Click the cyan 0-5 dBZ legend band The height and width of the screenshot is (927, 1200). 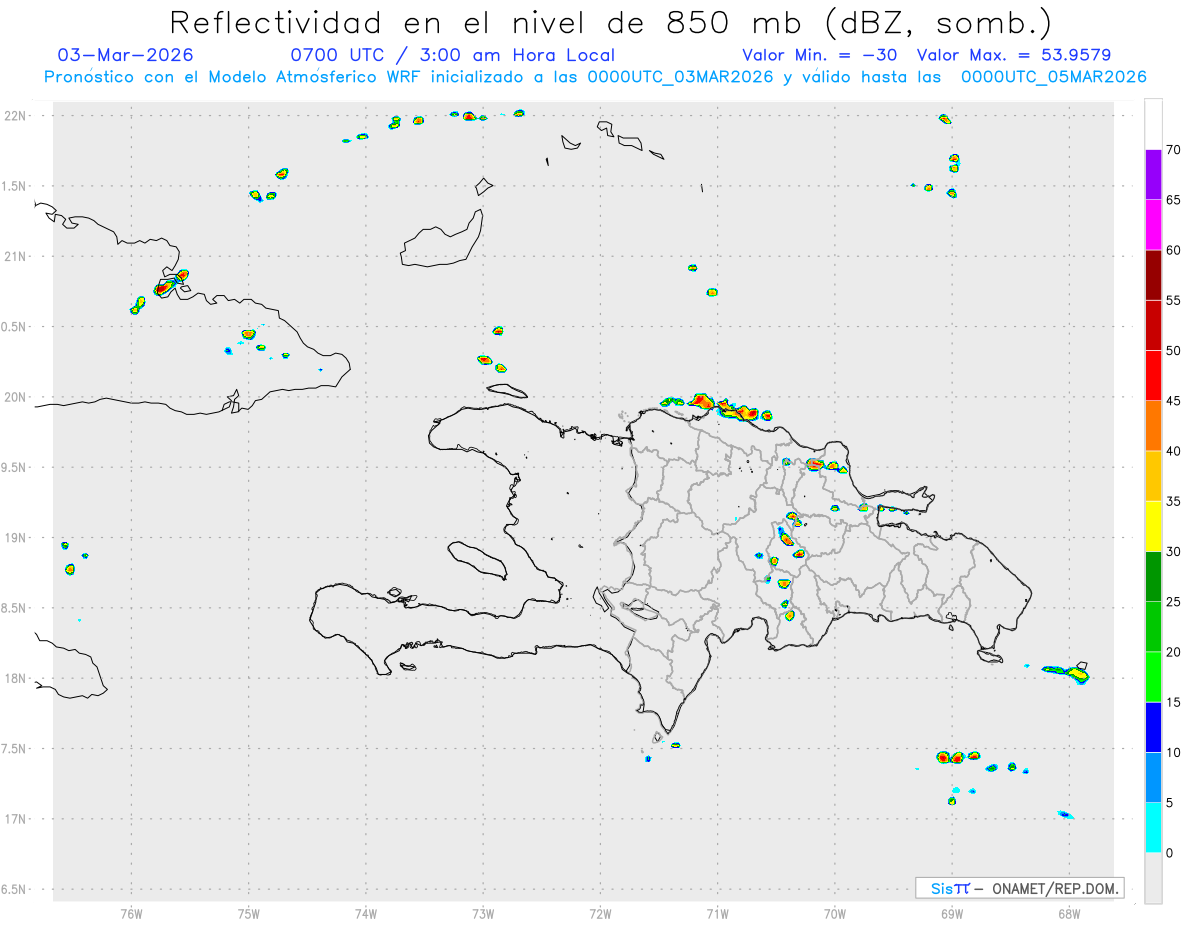pyautogui.click(x=1153, y=828)
